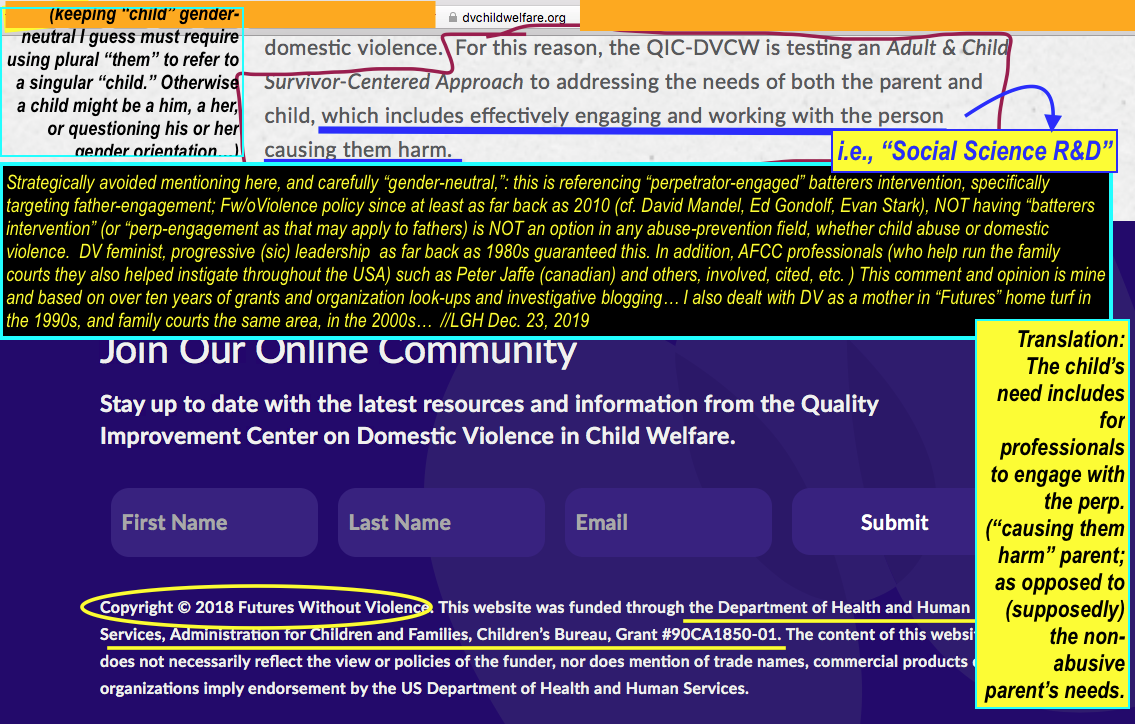
Task: Click the "Join Our Online Community" heading
Action: click(x=338, y=351)
